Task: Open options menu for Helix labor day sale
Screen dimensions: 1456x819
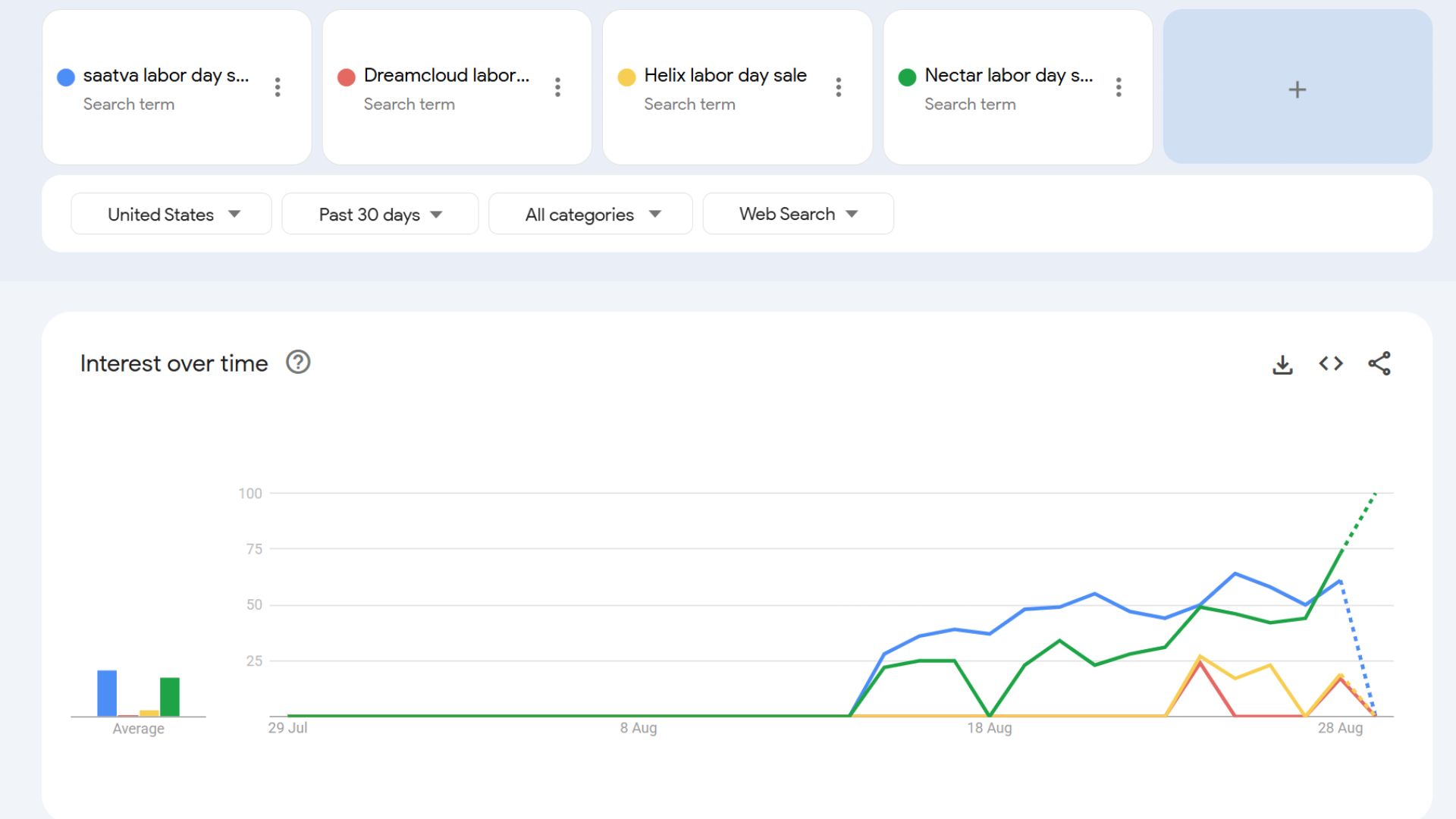Action: 838,87
